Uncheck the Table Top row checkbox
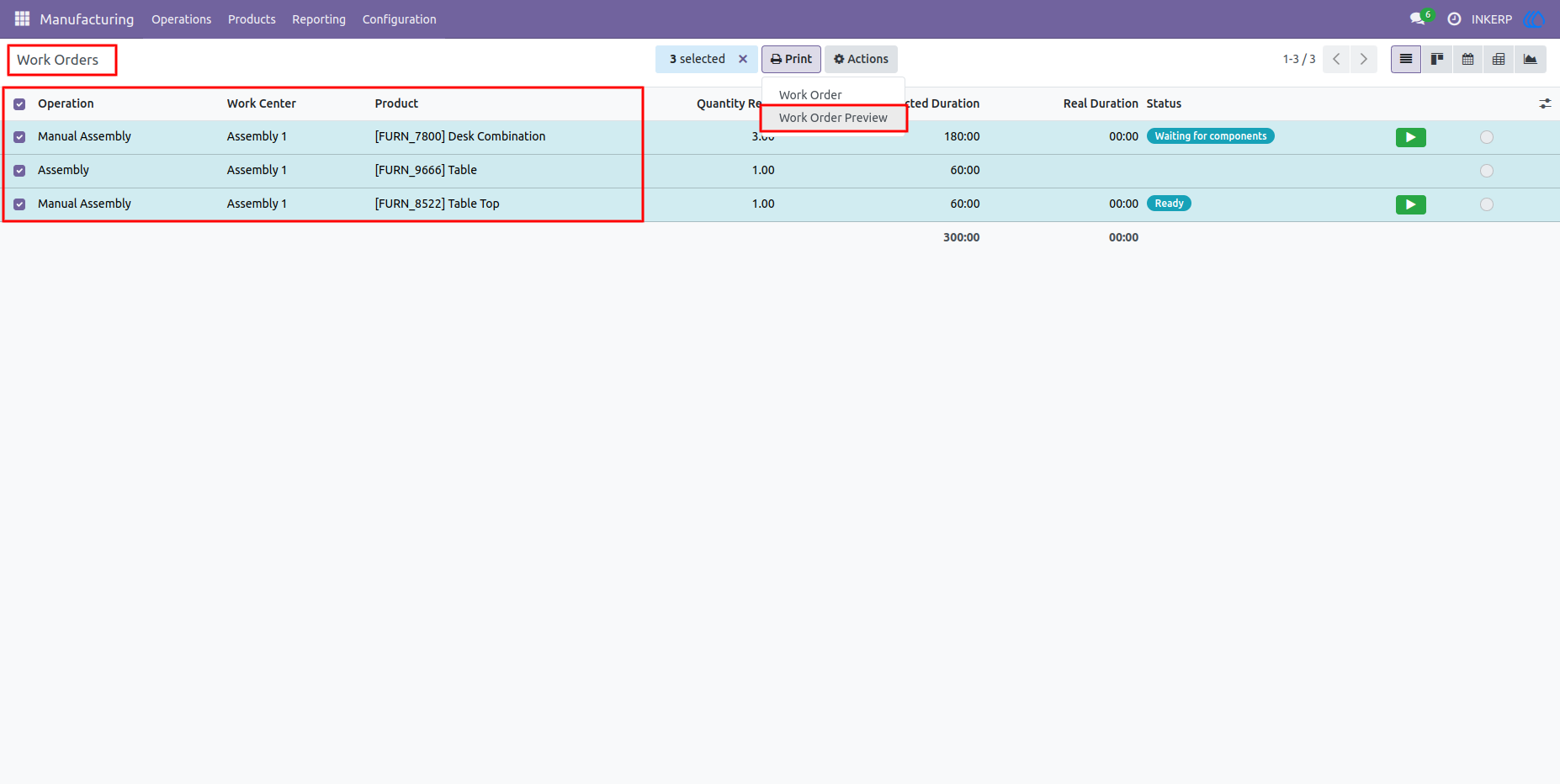Screen dimensions: 1560x784 (x=19, y=204)
